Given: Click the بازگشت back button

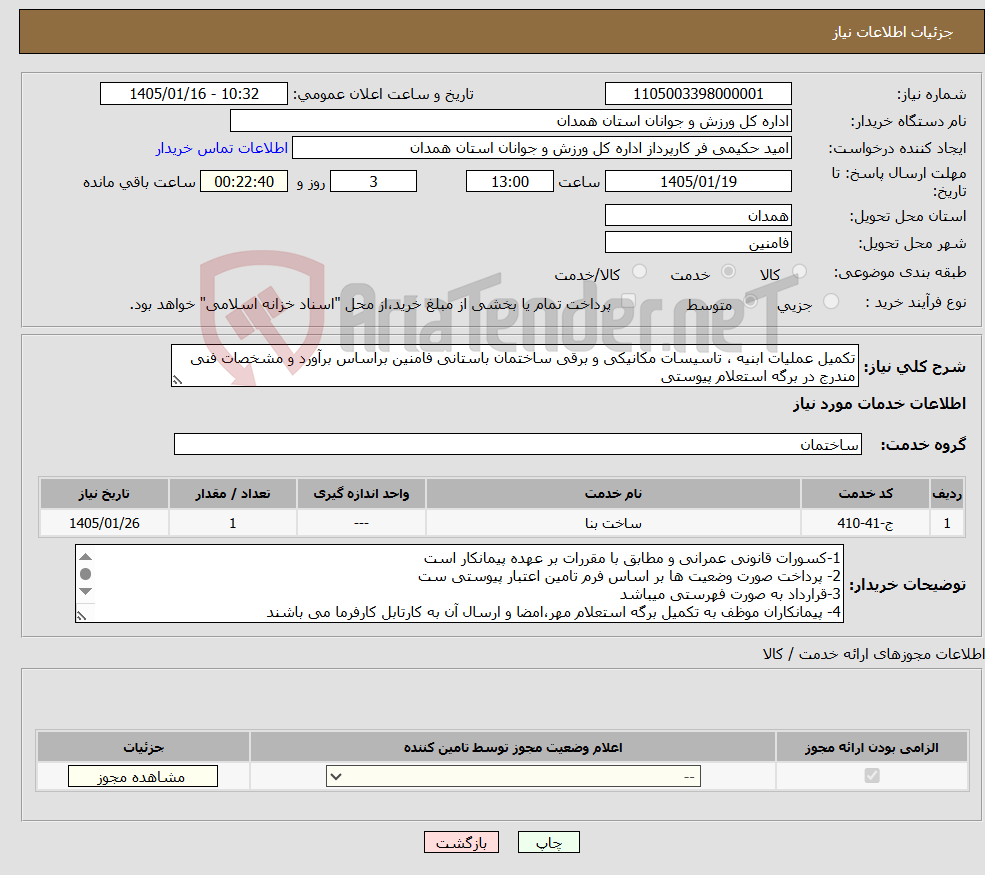Looking at the screenshot, I should (x=461, y=842).
